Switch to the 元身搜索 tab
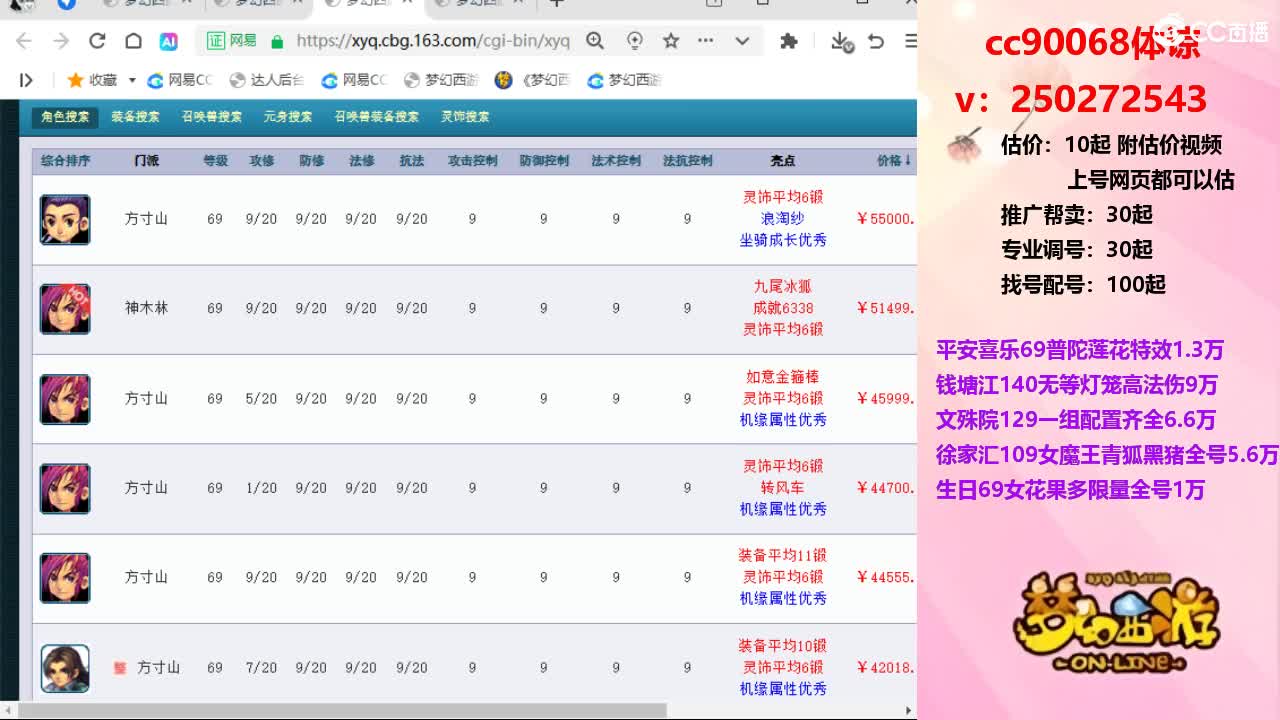Image resolution: width=1280 pixels, height=720 pixels. pos(288,117)
